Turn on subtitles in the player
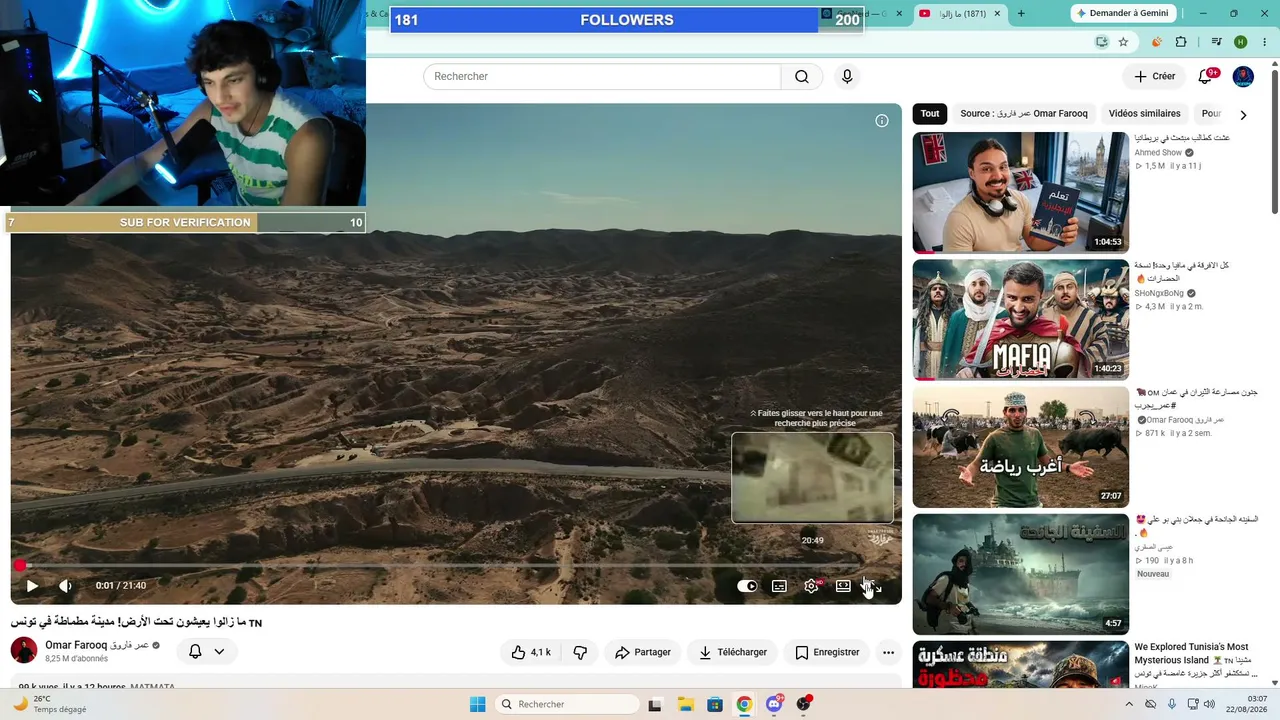Viewport: 1280px width, 720px height. 779,586
